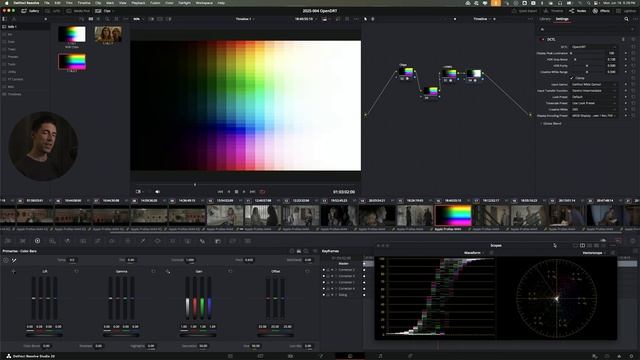Open the DCTL OpenDRT dropdown
Screen dimensions: 640x360
[593, 47]
